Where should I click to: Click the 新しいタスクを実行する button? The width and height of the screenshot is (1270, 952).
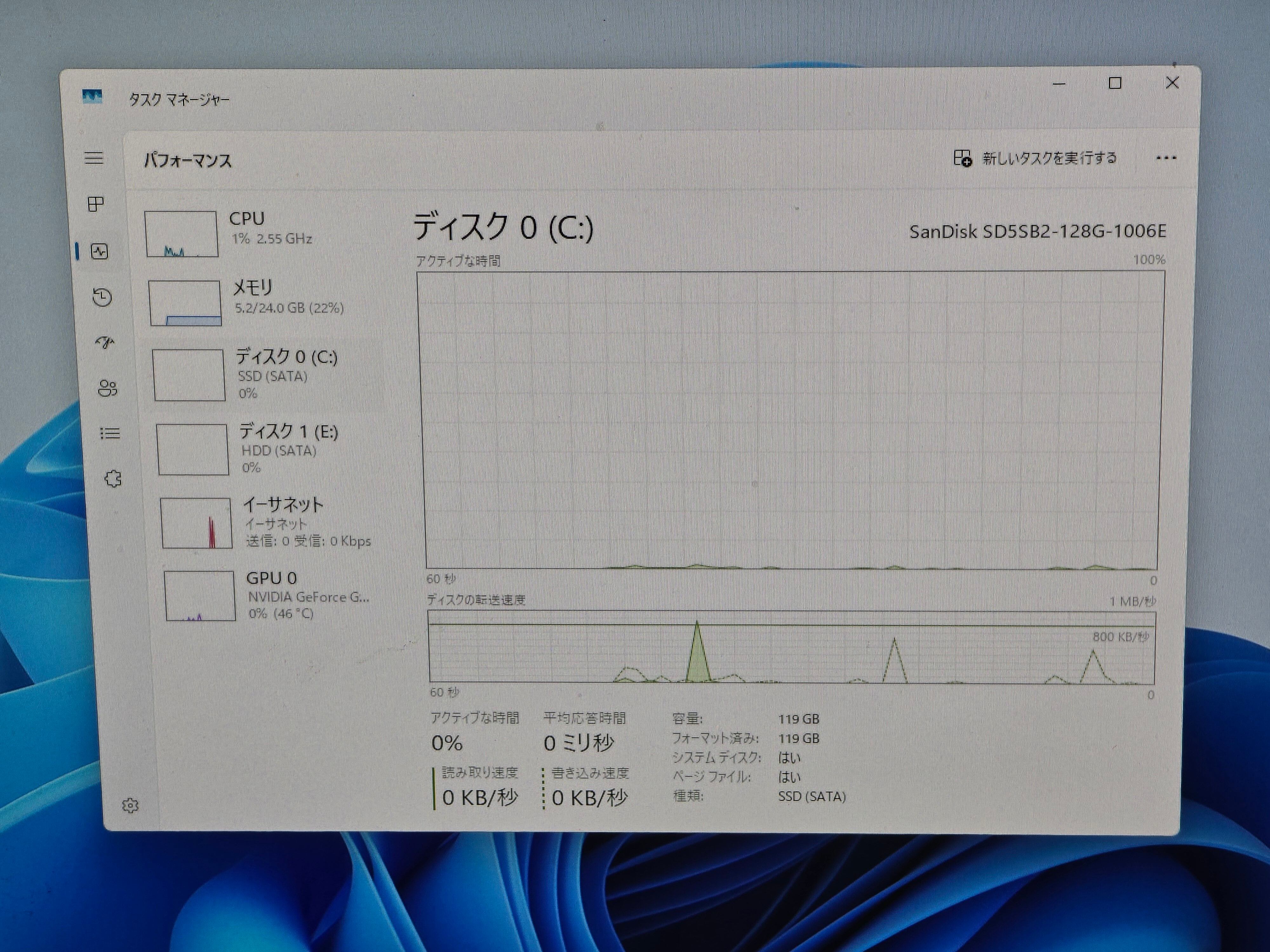pos(1035,158)
